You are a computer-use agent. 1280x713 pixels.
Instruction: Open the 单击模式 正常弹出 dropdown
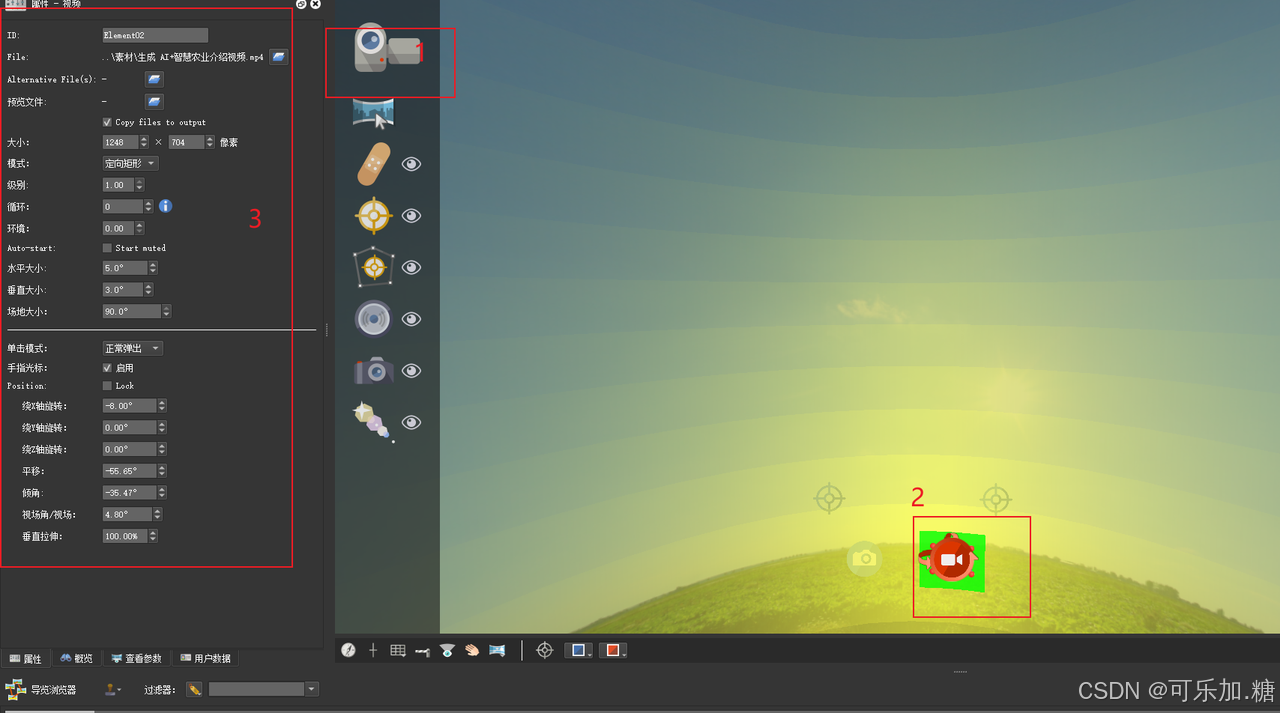tap(133, 348)
